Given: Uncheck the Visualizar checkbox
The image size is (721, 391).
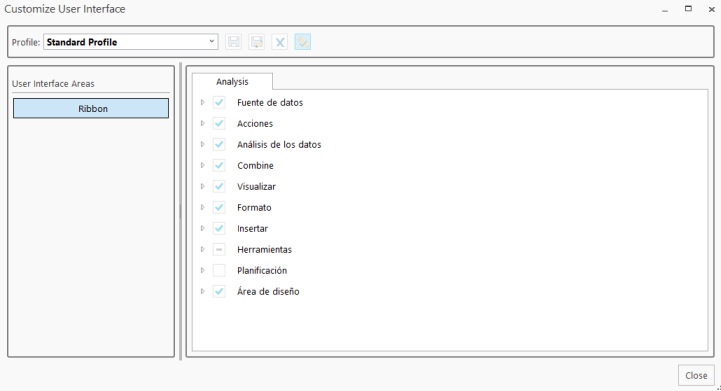Looking at the screenshot, I should point(219,186).
